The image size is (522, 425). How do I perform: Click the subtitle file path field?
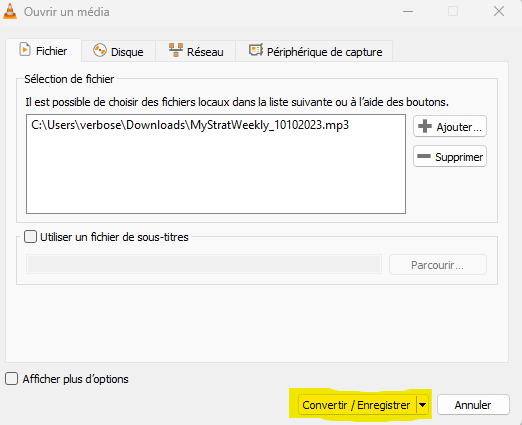204,265
